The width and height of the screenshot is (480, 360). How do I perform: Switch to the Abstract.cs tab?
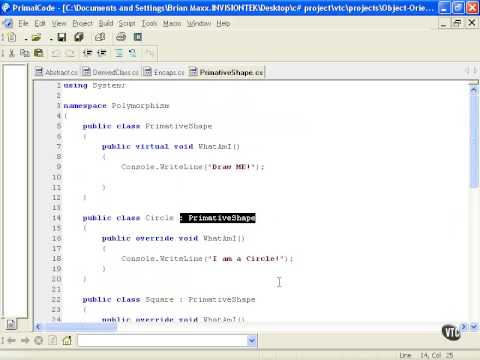pos(57,72)
